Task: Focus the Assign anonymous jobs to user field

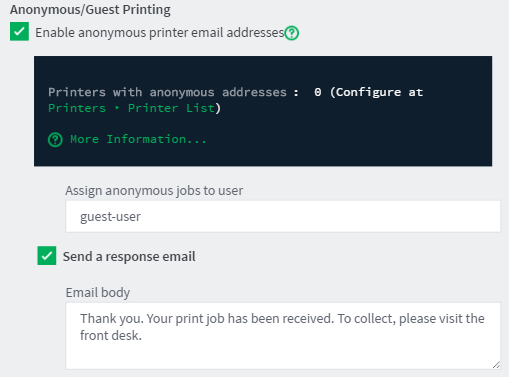Action: coord(283,216)
